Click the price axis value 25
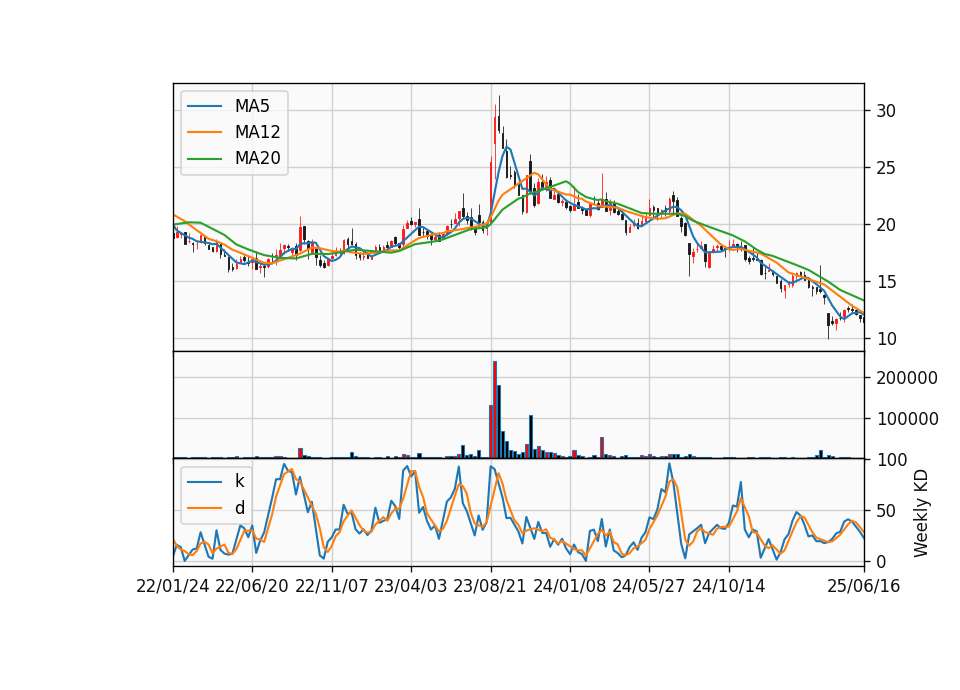This screenshot has height=690, width=960. pyautogui.click(x=886, y=168)
